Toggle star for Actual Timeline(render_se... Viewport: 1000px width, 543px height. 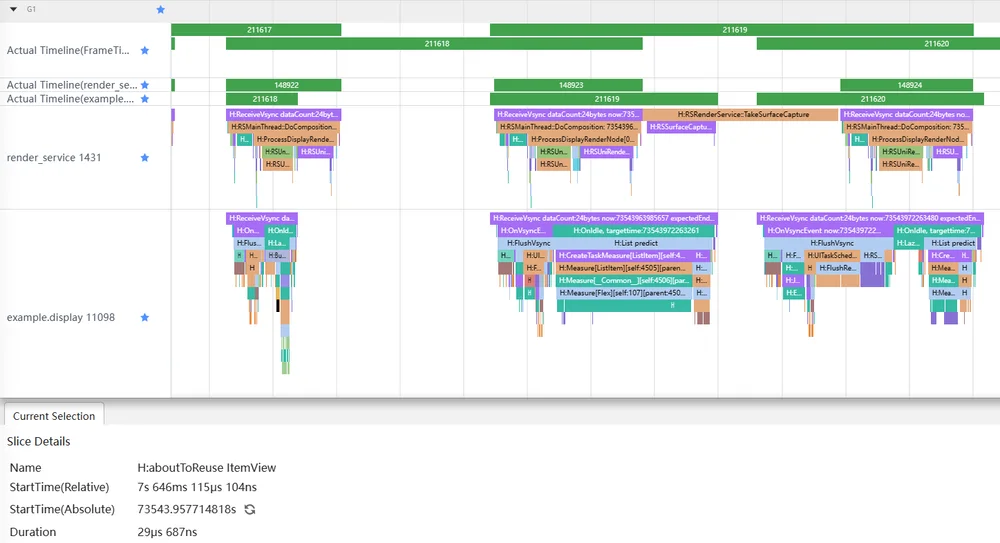click(145, 85)
